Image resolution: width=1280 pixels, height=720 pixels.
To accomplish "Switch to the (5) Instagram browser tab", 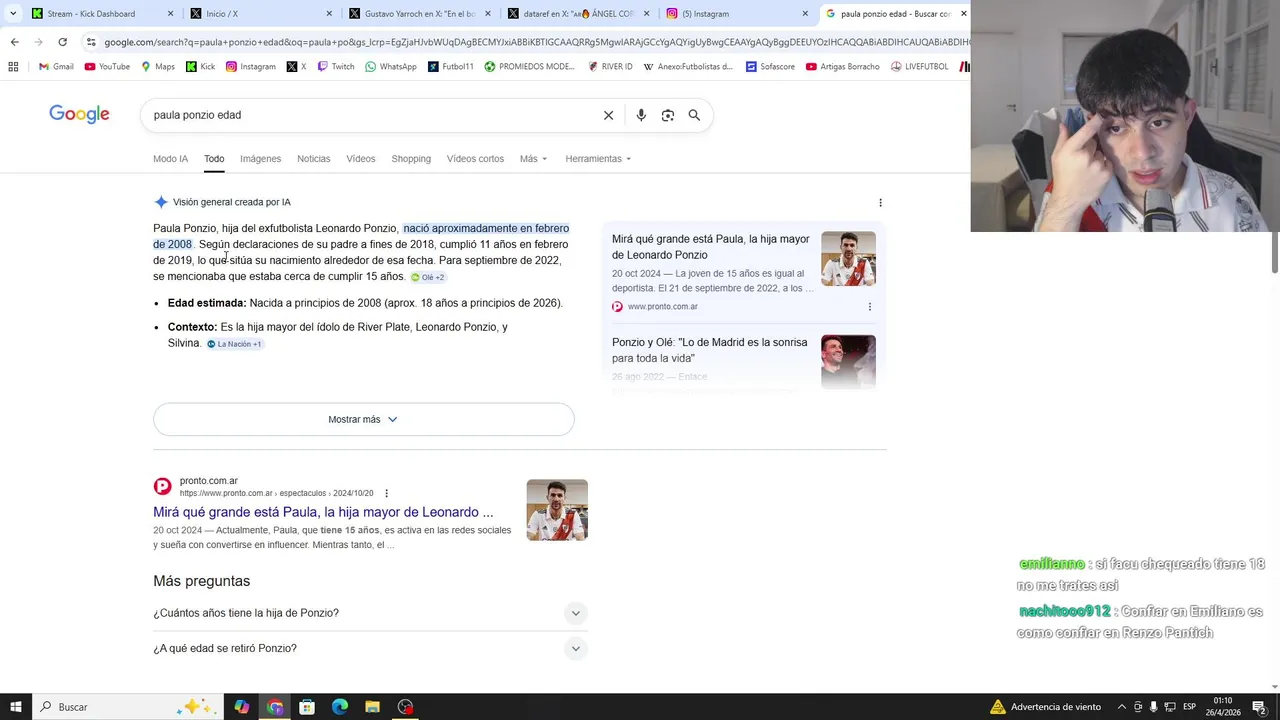I will (x=736, y=14).
